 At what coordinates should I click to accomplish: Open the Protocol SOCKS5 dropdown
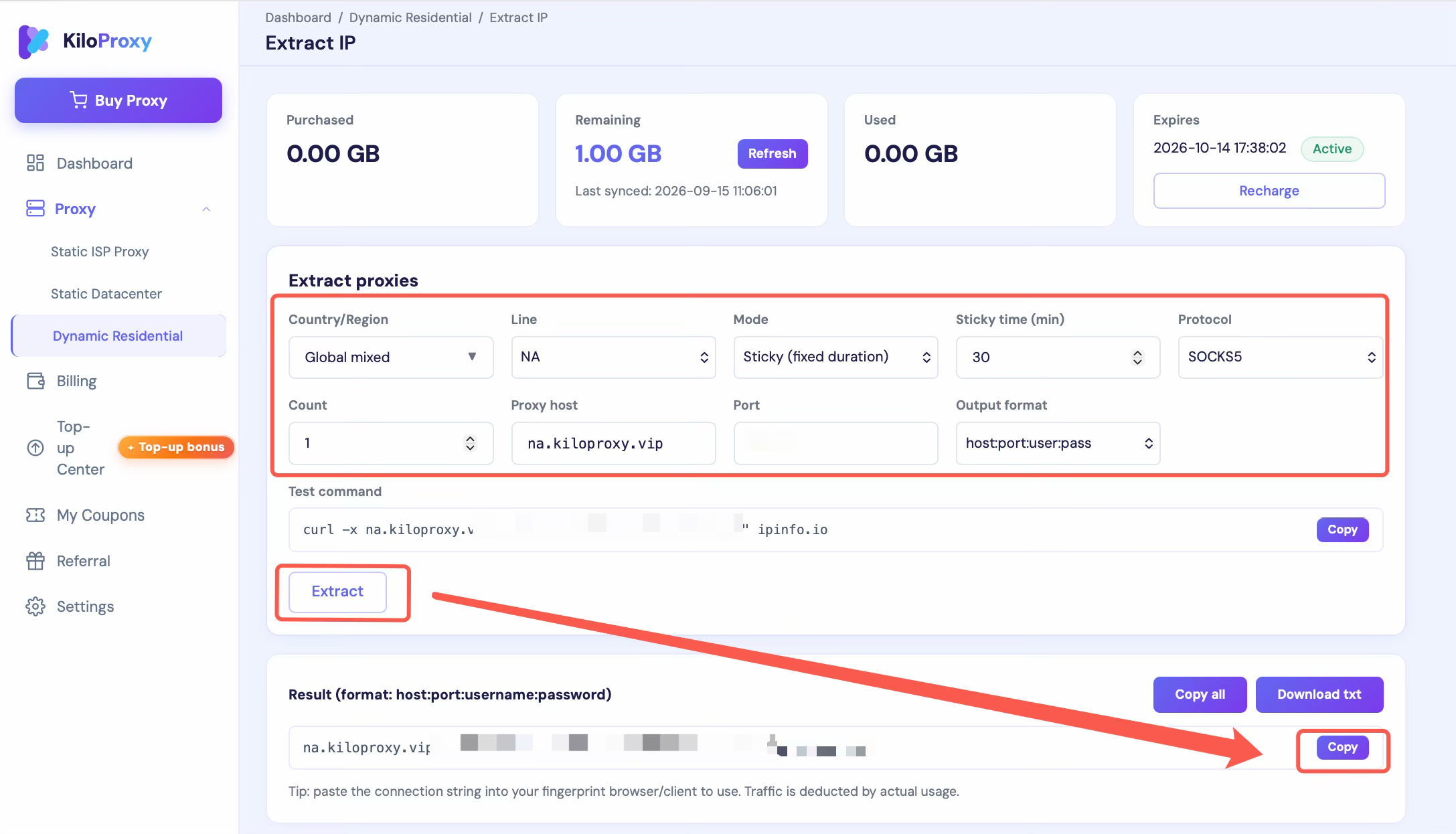pyautogui.click(x=1280, y=357)
